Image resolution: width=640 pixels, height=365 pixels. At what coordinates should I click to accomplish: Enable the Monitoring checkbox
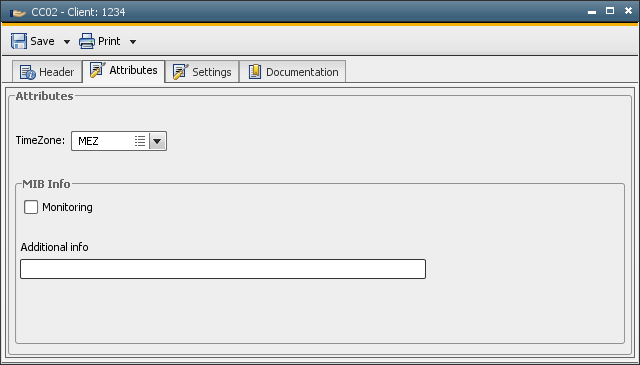(x=31, y=207)
